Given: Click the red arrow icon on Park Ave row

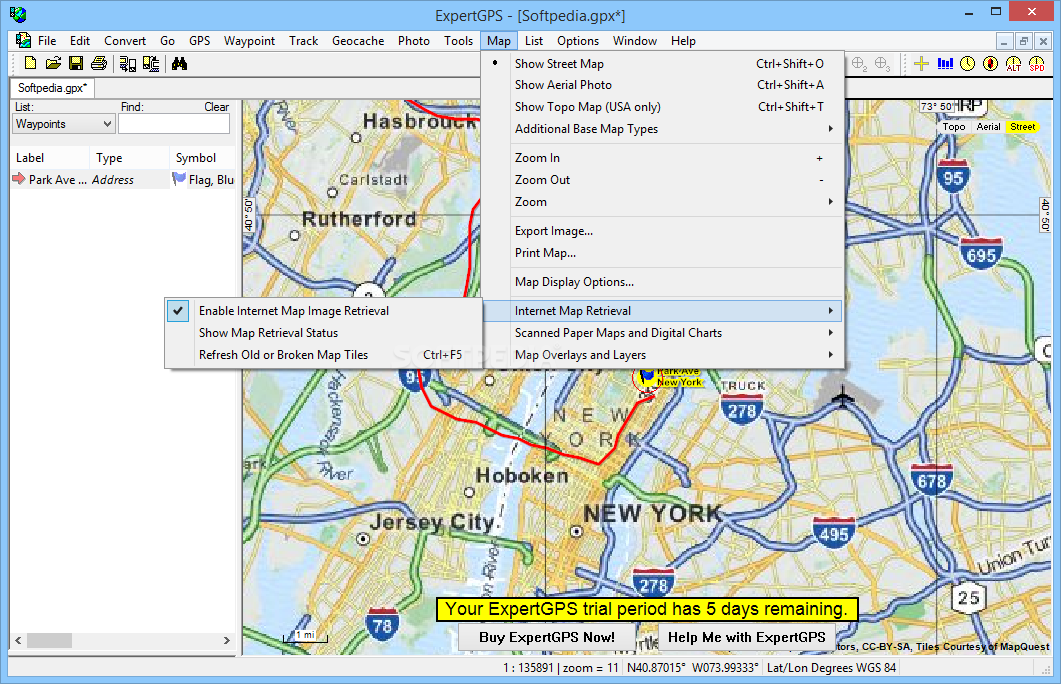Looking at the screenshot, I should tap(19, 179).
